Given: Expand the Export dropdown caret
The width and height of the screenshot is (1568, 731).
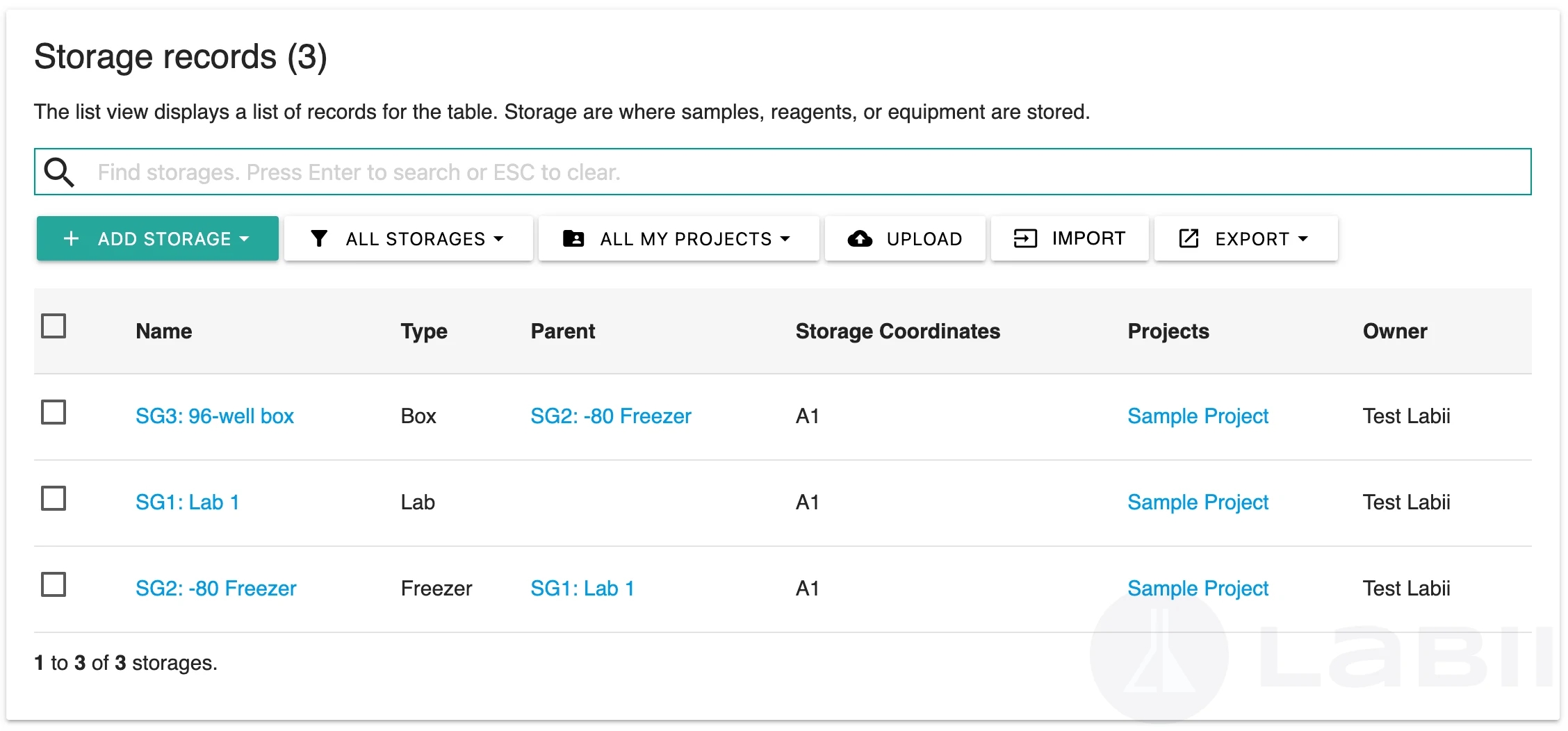Looking at the screenshot, I should tap(1303, 238).
